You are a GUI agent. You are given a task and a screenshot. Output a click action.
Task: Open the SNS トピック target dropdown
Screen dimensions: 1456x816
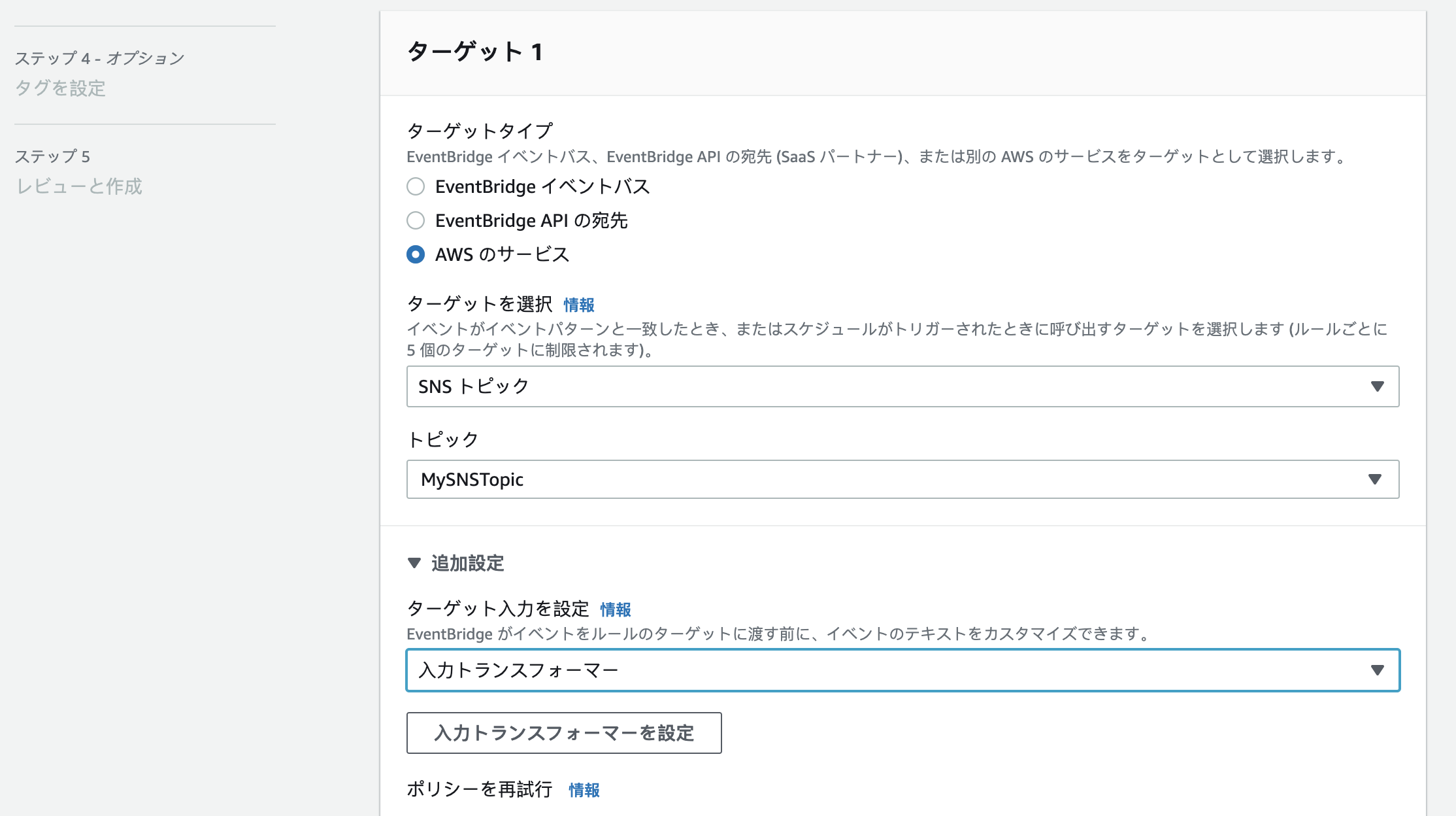click(902, 386)
